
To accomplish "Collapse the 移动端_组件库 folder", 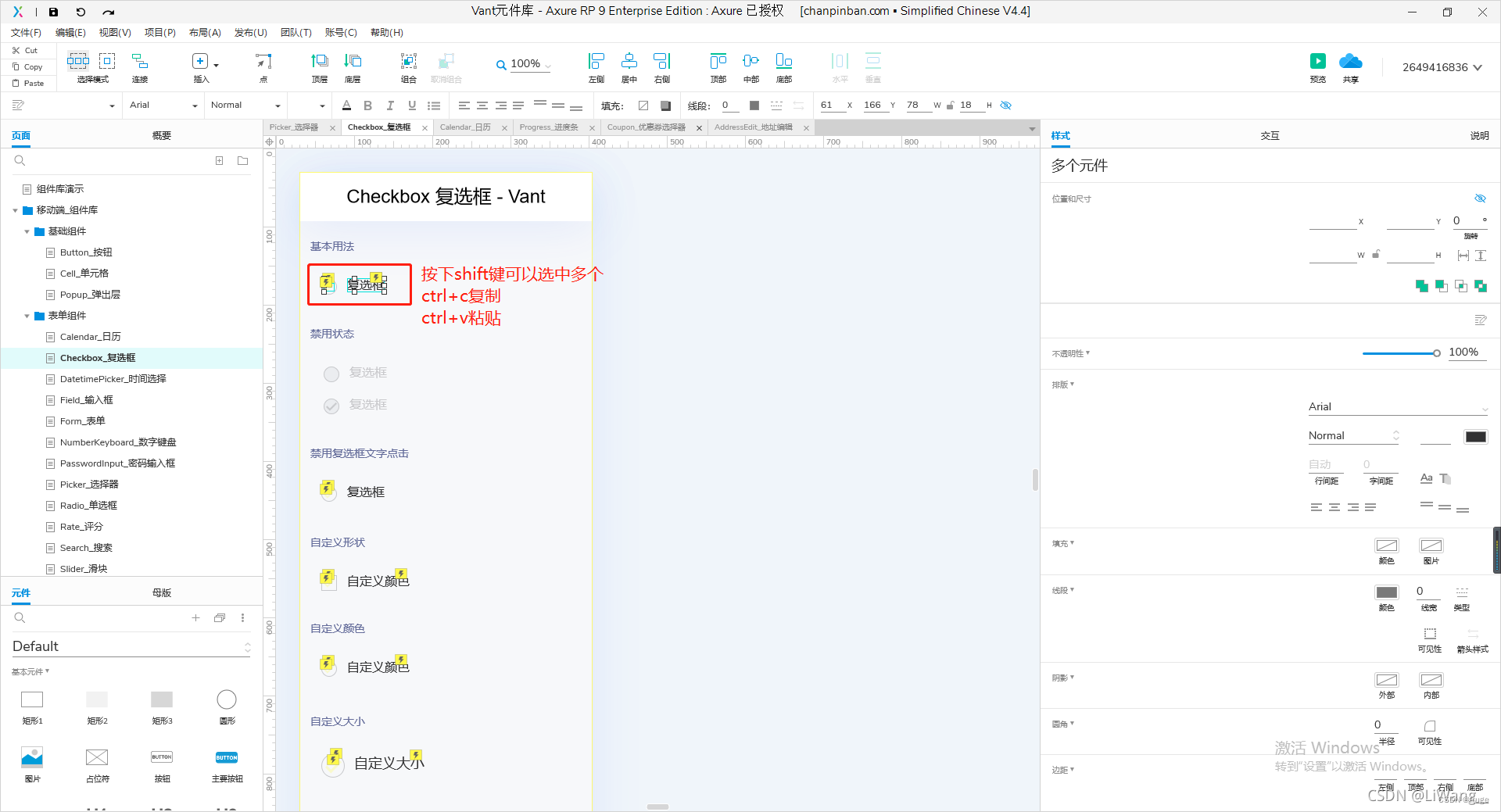I will pos(16,210).
